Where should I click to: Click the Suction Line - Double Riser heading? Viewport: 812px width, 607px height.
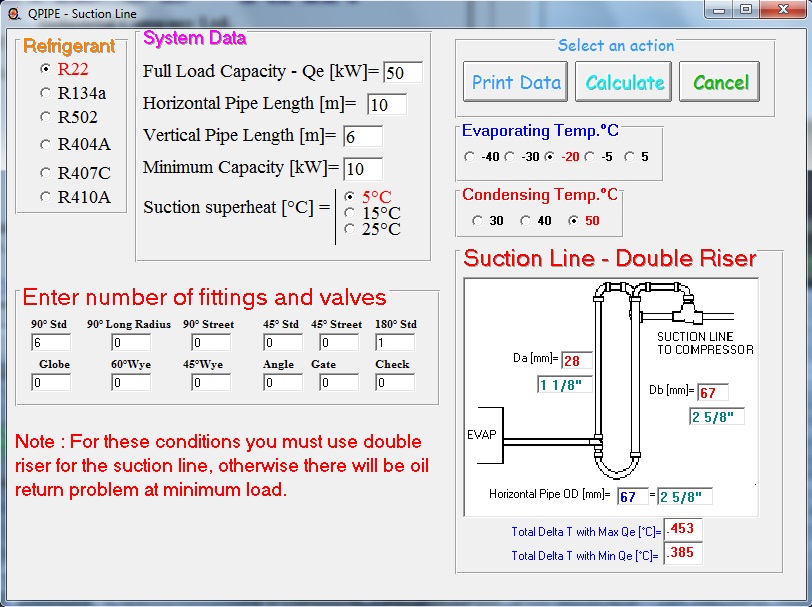click(x=610, y=258)
